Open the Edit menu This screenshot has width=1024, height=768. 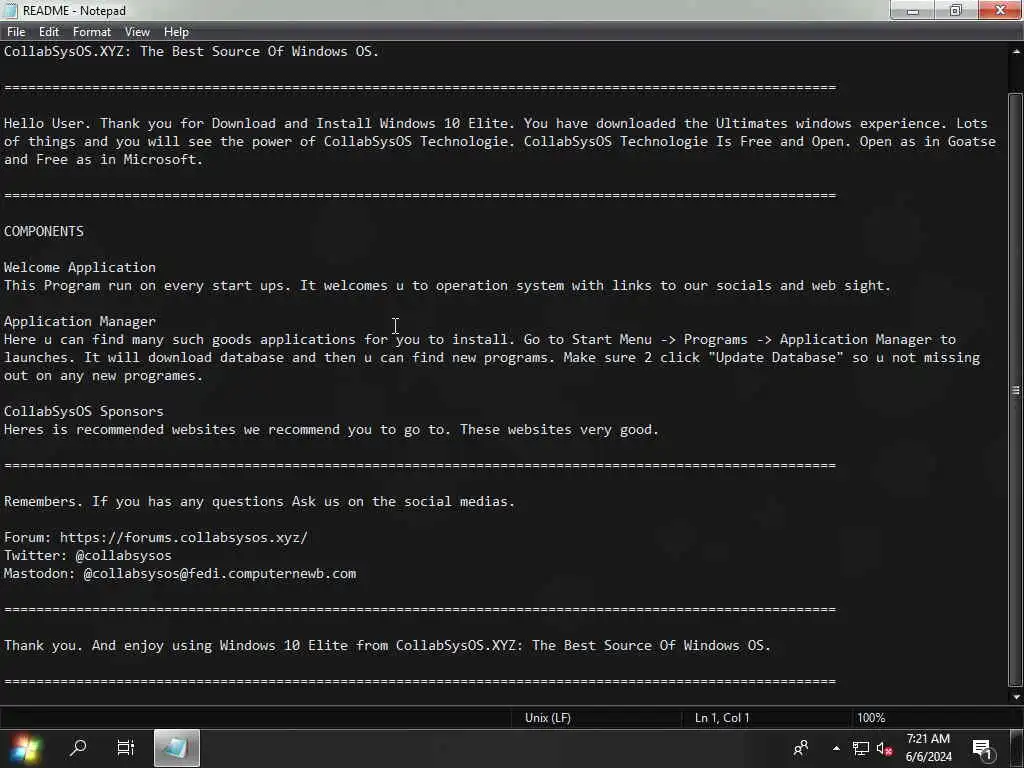[x=49, y=32]
